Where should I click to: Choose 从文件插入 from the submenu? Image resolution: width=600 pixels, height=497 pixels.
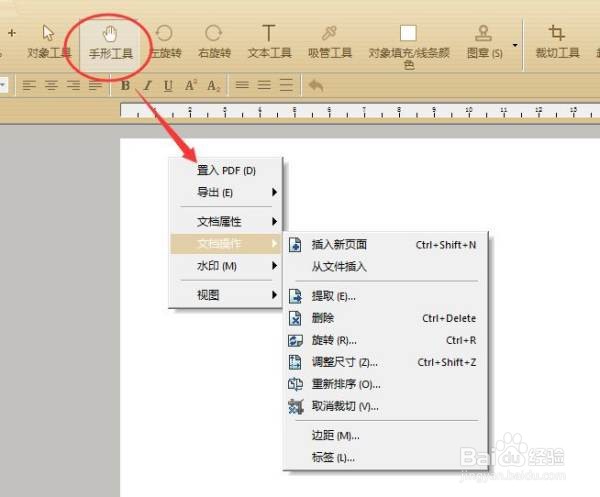tap(386, 267)
